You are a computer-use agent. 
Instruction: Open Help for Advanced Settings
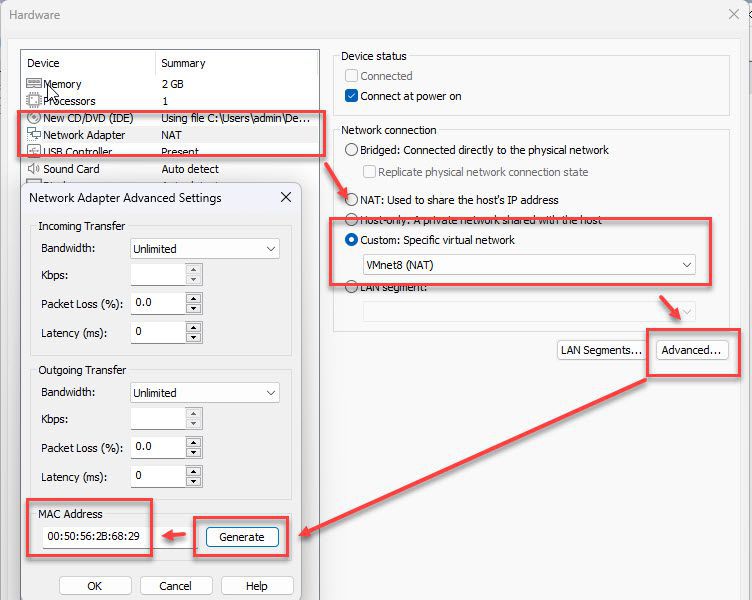click(x=257, y=586)
